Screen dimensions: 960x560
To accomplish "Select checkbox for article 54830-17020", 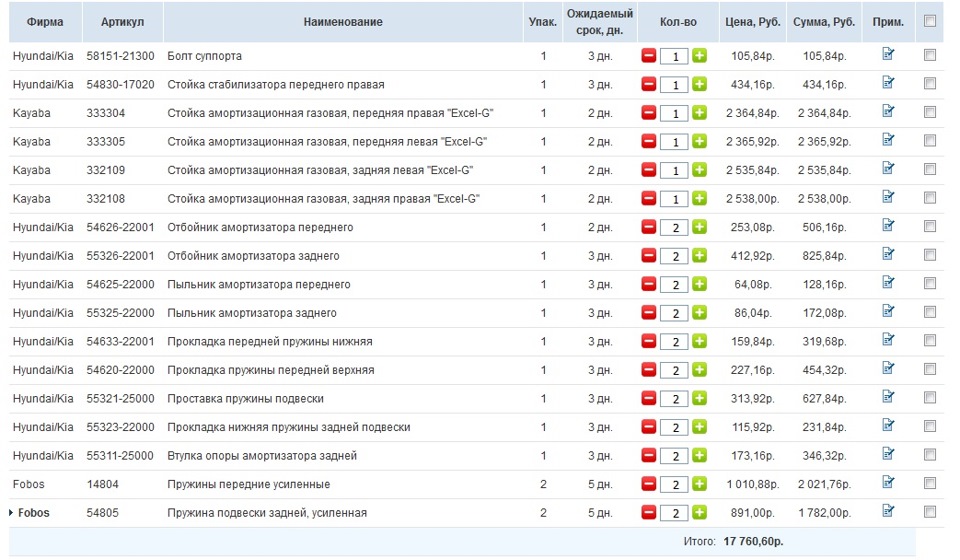I will point(929,83).
